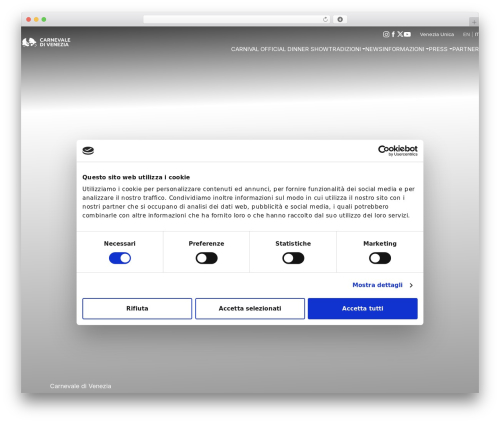The image size is (500, 423).
Task: Open the Instagram social icon
Action: [386, 34]
